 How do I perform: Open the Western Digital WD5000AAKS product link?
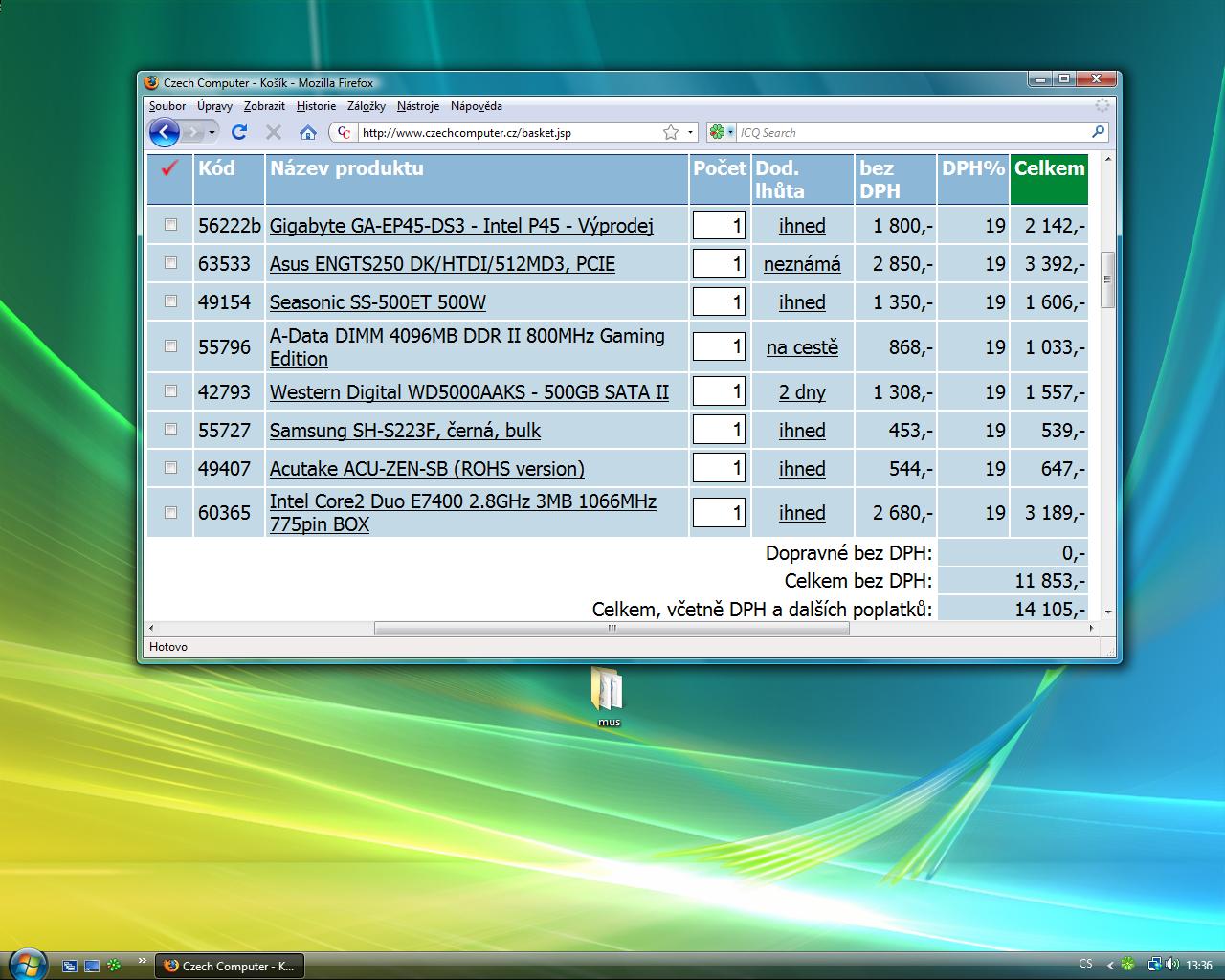469,392
